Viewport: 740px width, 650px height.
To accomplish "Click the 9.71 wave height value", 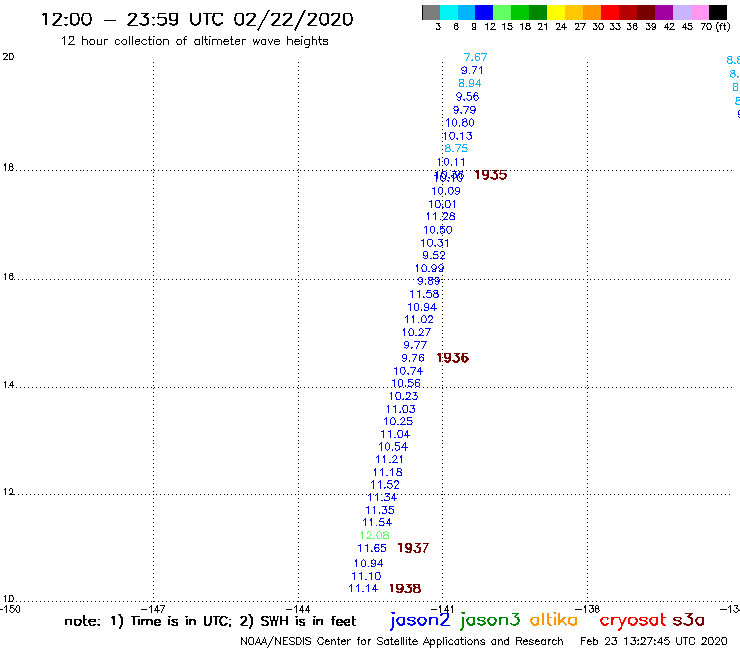I will pos(472,70).
